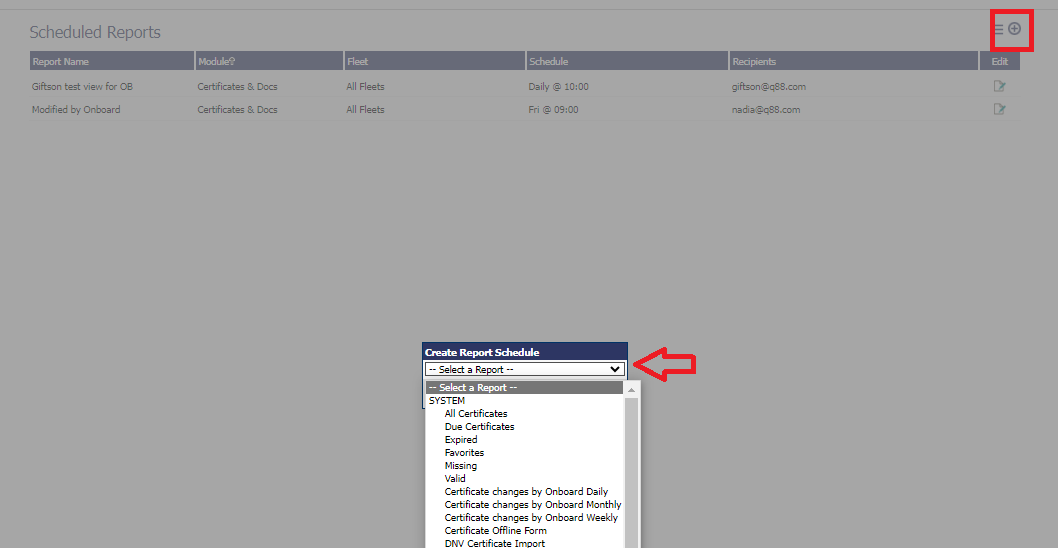The image size is (1058, 548).
Task: Select Favorites report option
Action: point(464,453)
